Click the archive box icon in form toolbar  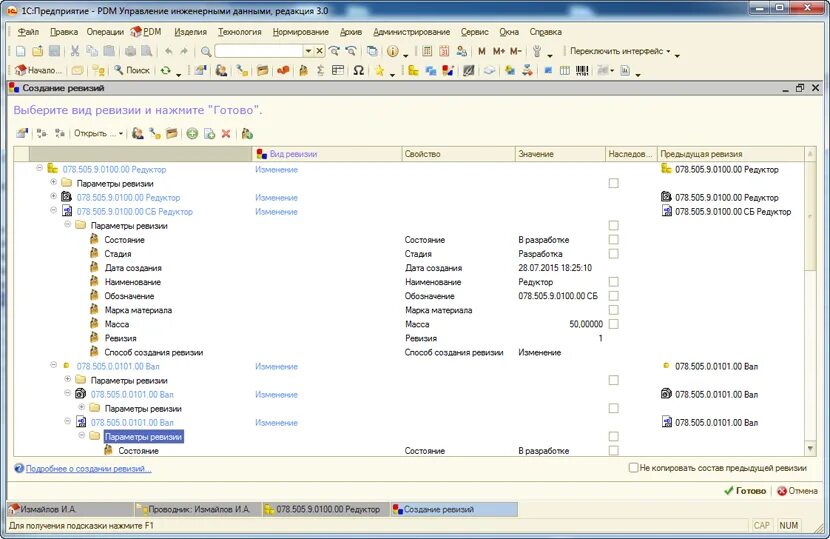172,133
